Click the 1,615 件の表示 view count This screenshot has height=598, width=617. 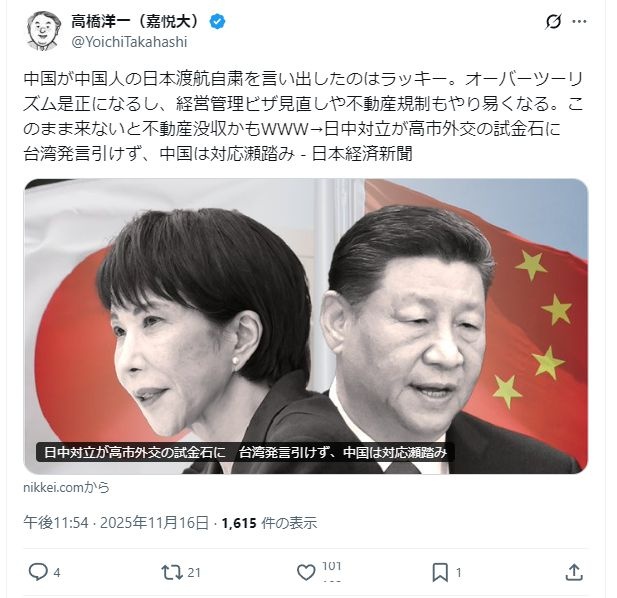(x=269, y=523)
